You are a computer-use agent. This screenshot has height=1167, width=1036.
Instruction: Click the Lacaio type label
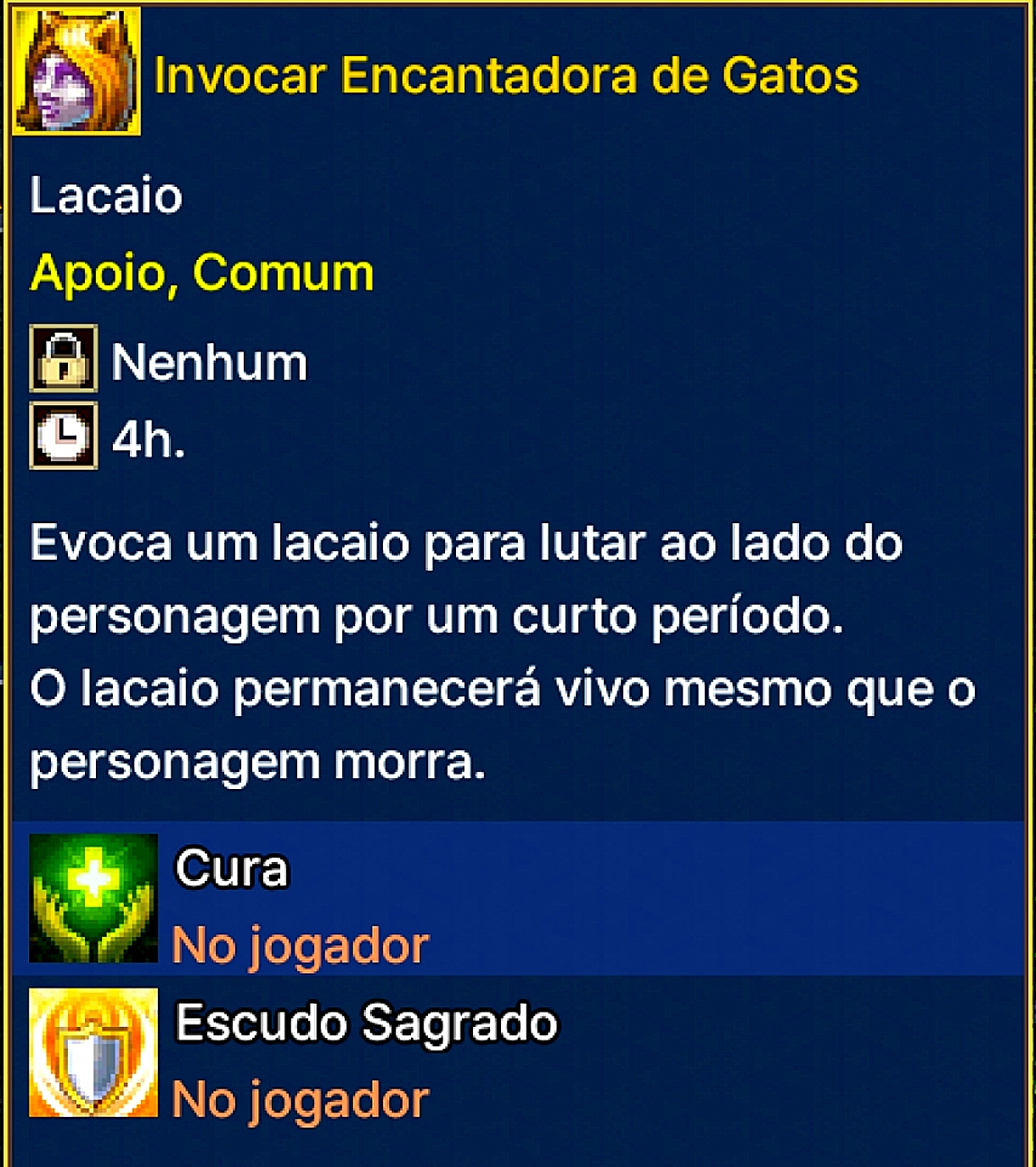(106, 195)
